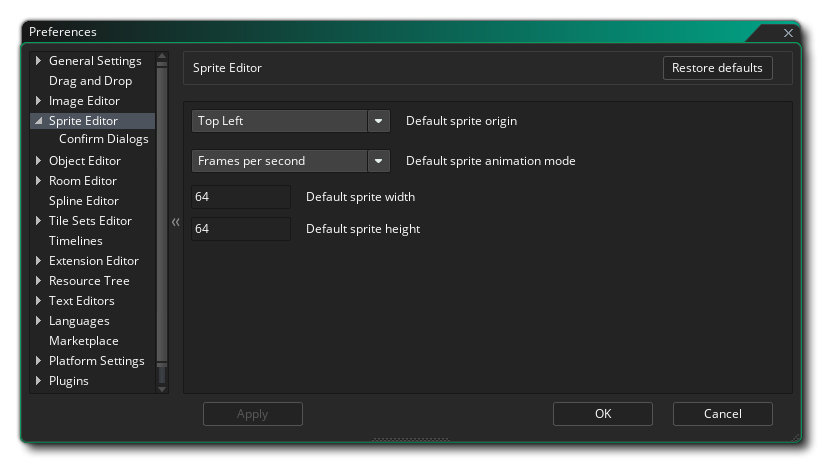
Task: Click the Cancel button
Action: click(x=722, y=414)
